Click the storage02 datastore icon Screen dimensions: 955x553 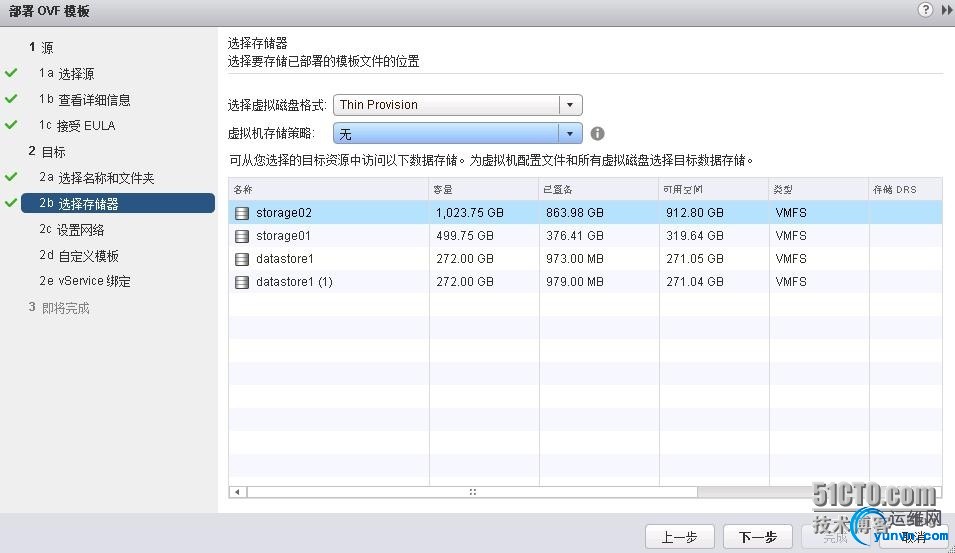tap(242, 213)
